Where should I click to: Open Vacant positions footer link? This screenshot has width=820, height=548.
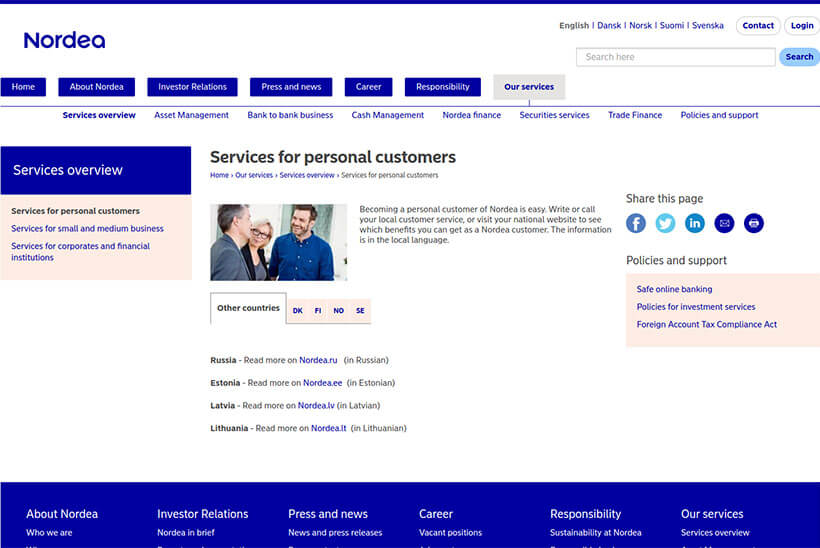[450, 533]
